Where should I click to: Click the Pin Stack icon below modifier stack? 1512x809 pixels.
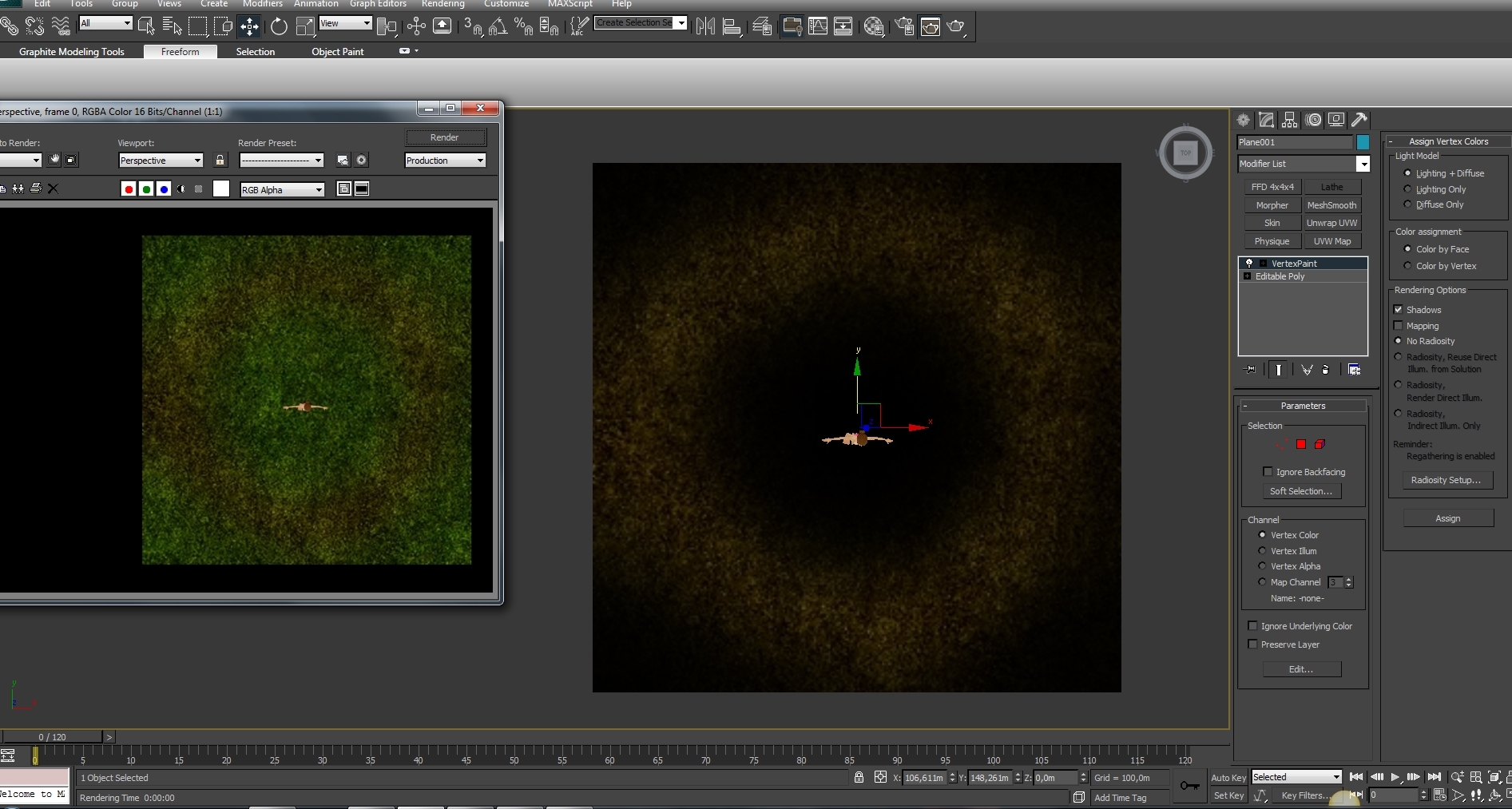[1251, 369]
